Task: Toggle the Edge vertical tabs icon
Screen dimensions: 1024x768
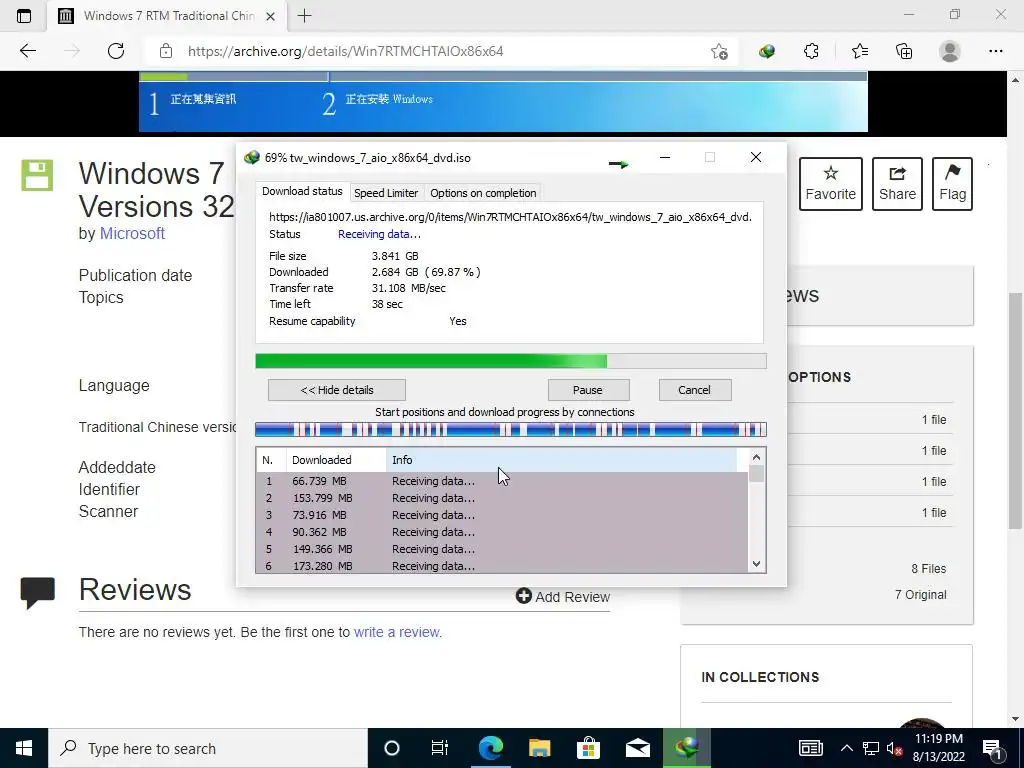Action: 24,16
